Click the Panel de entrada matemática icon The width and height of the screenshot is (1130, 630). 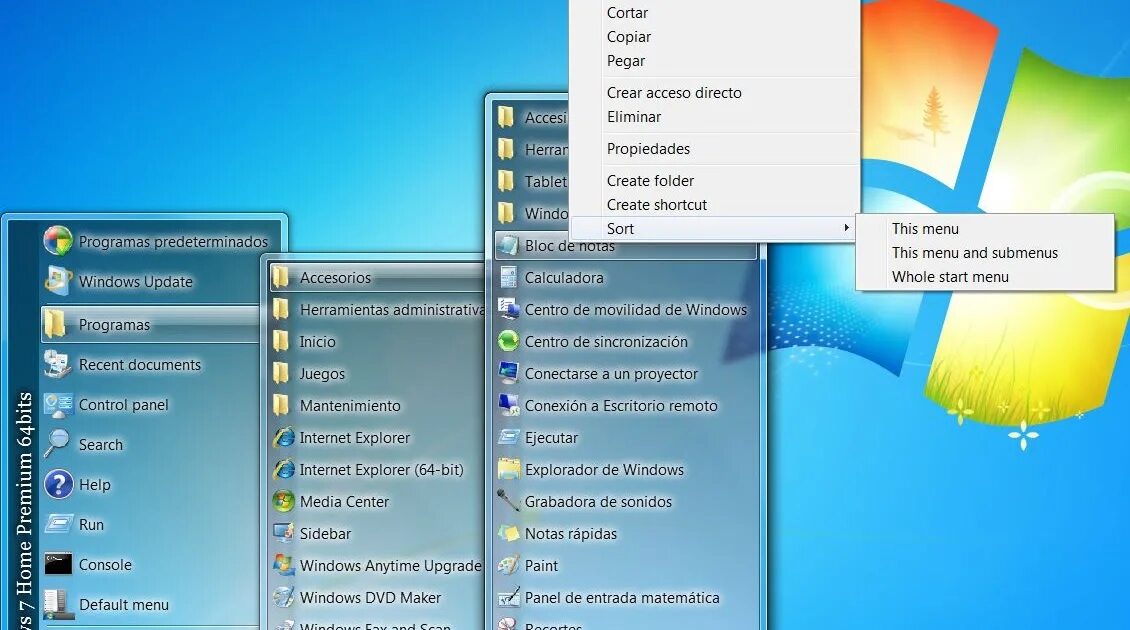[x=509, y=597]
